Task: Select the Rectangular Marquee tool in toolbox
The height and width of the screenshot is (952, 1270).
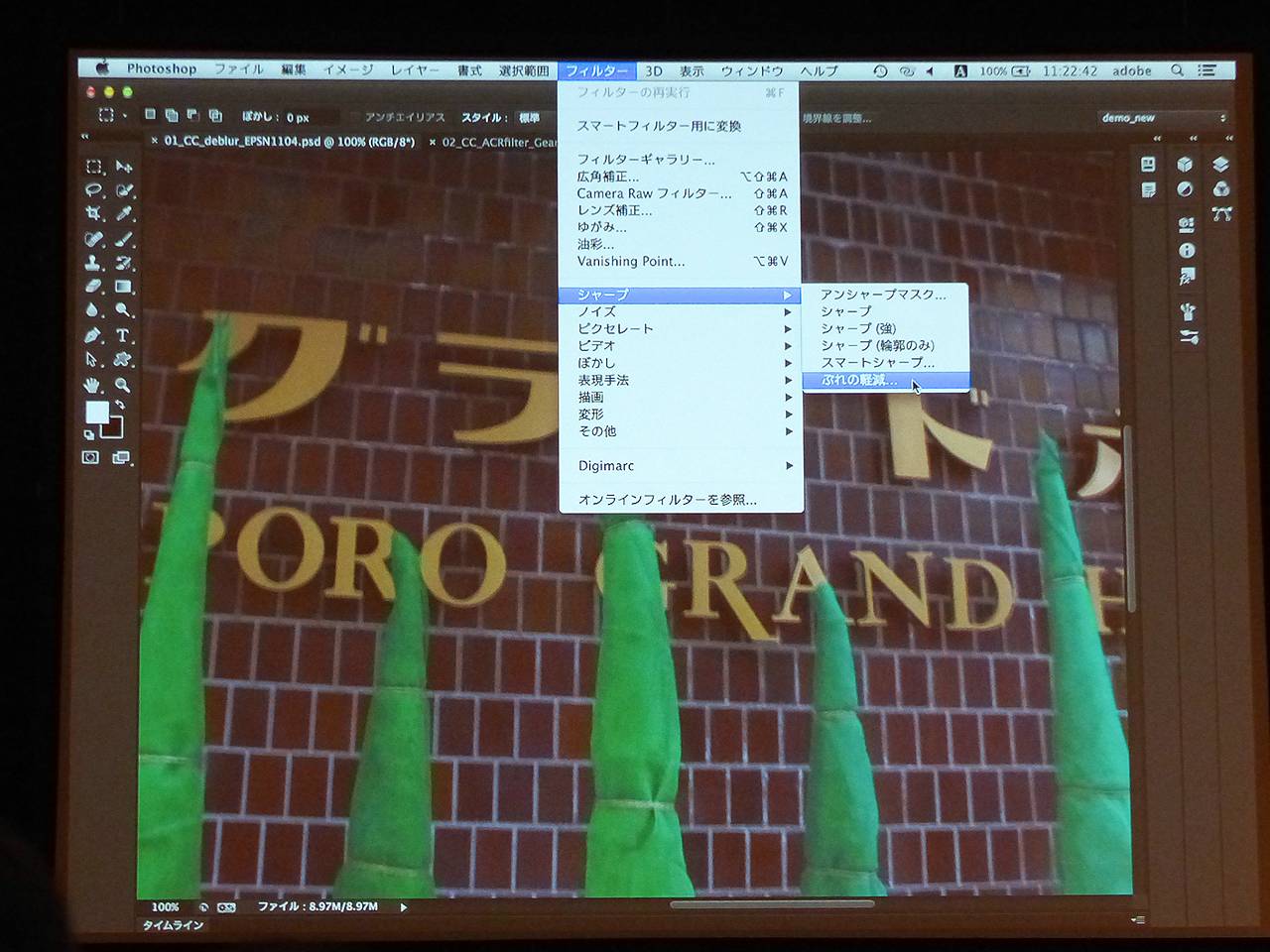Action: click(x=94, y=167)
